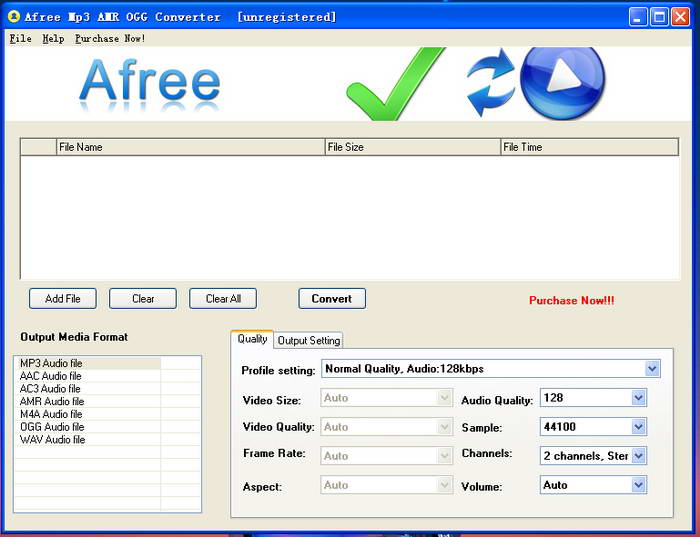Click the Add File button
Screen dimensions: 700x537
(62, 299)
